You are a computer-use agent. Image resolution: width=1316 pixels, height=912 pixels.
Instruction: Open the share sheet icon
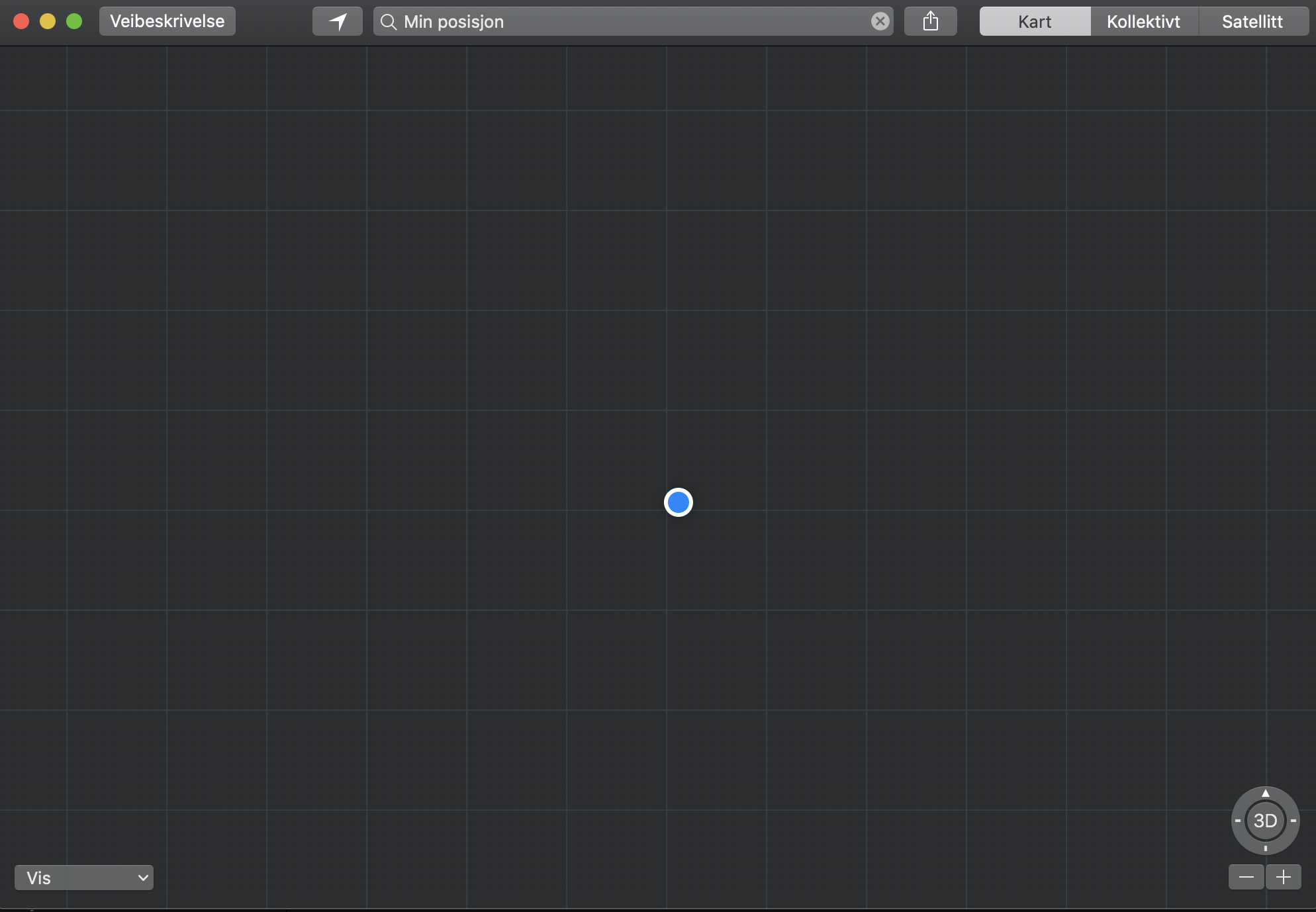(930, 21)
